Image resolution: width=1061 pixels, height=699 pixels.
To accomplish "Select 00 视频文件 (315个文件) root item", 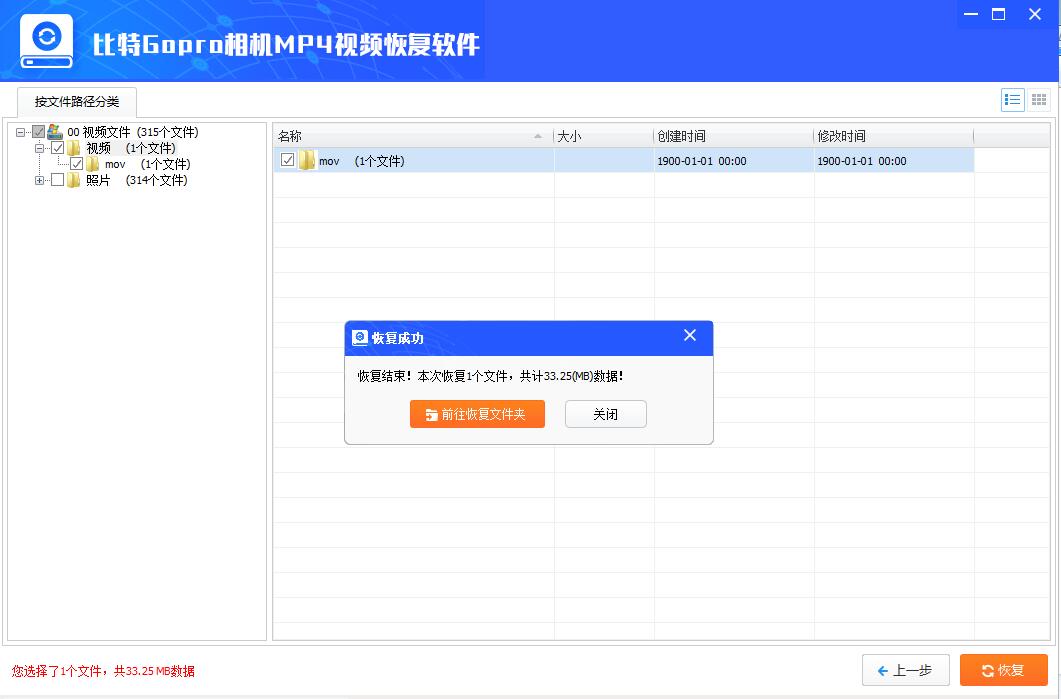I will [133, 132].
